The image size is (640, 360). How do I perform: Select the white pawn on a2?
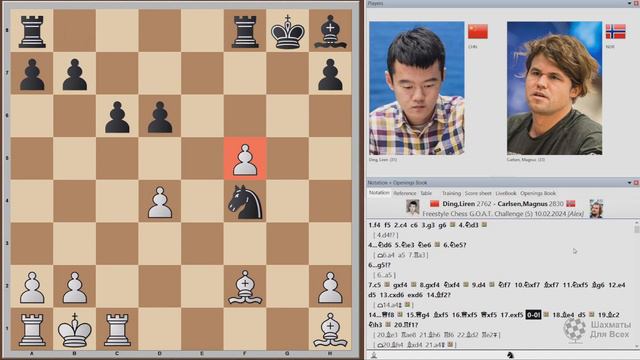[32, 287]
